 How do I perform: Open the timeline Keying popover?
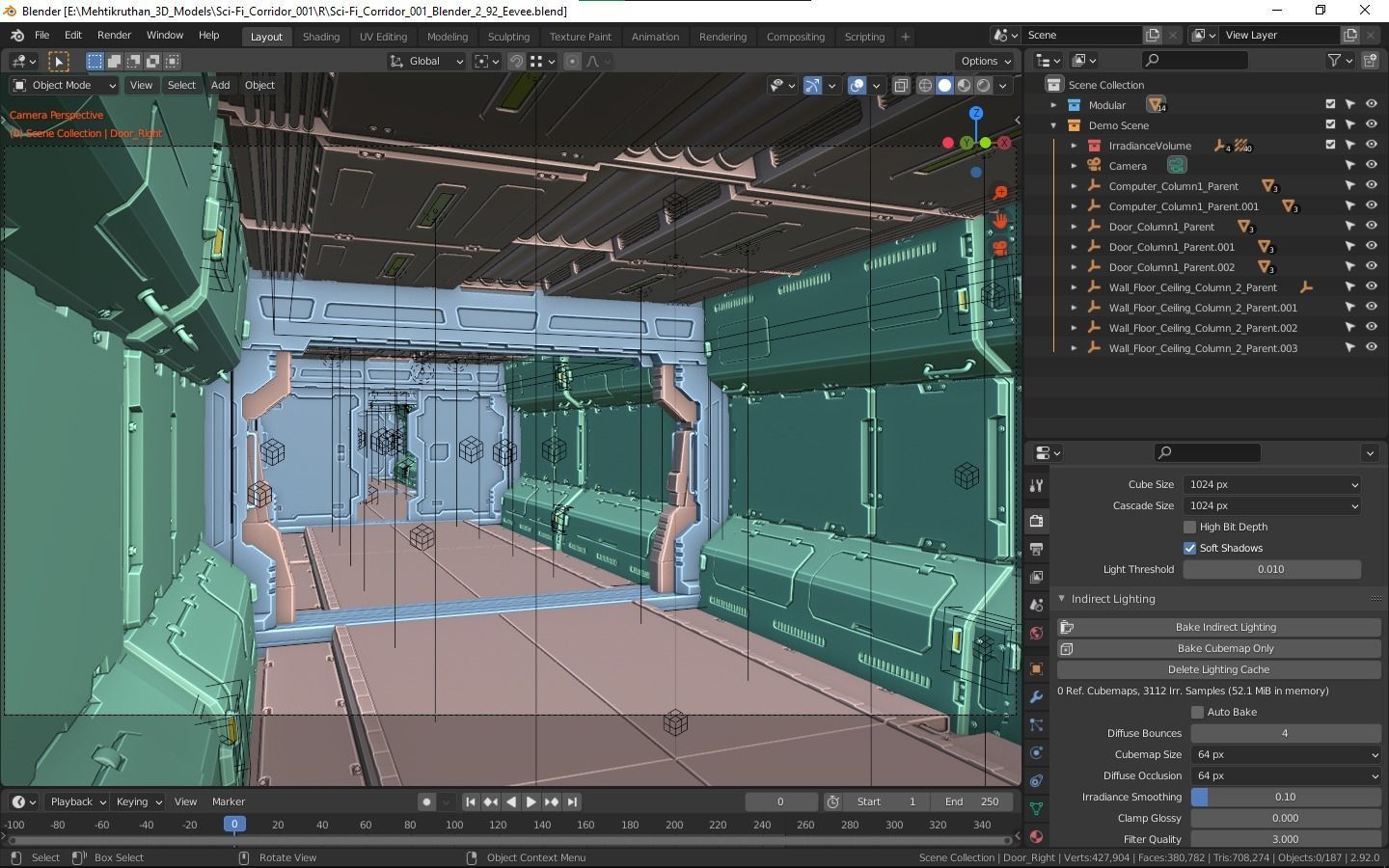pos(139,801)
